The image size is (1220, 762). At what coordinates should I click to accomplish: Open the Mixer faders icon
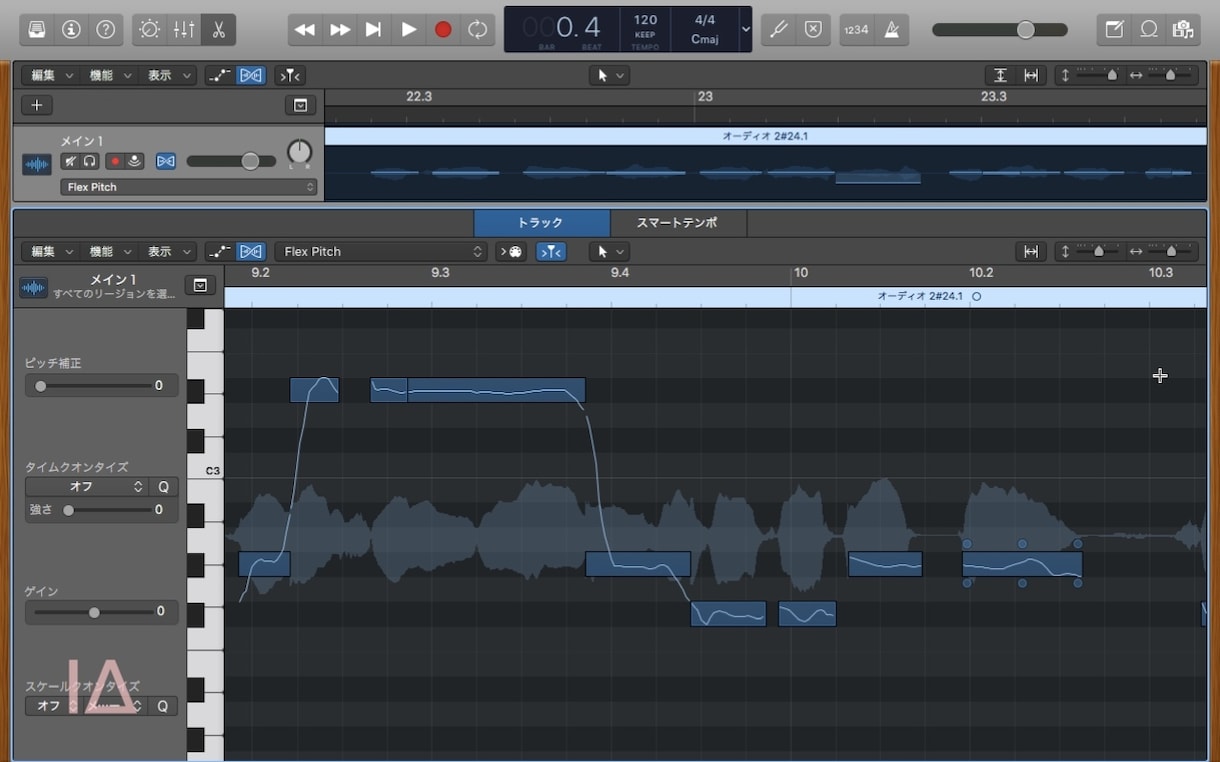pos(184,29)
